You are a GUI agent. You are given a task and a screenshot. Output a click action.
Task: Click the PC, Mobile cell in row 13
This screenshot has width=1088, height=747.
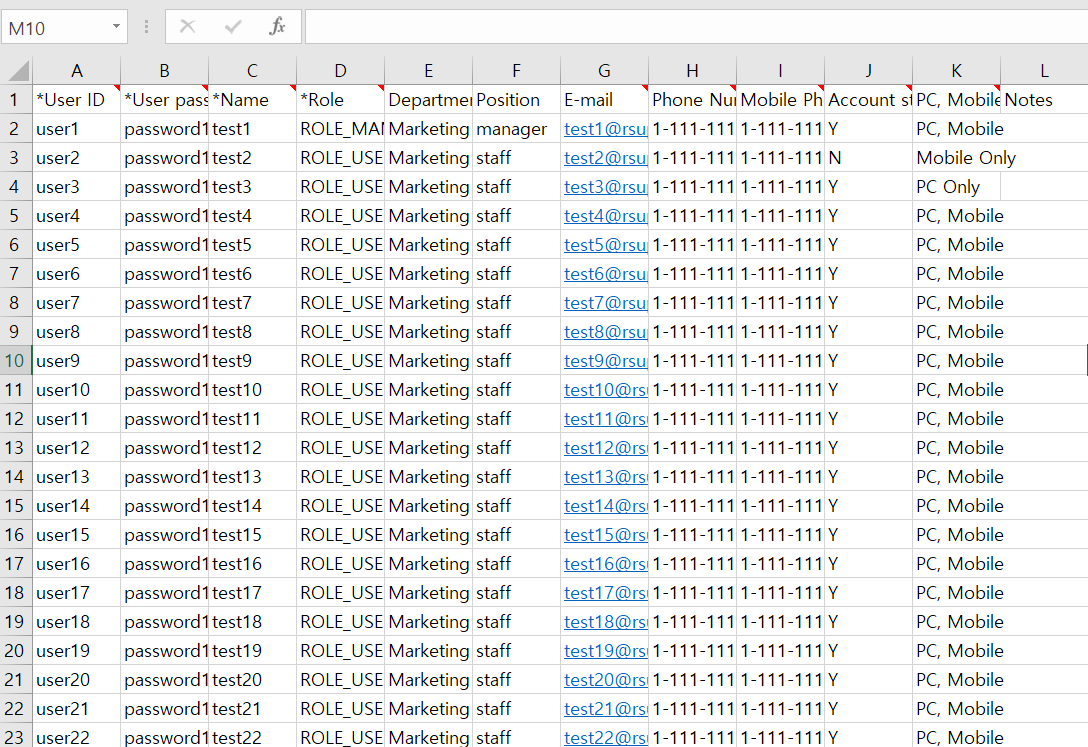point(956,448)
